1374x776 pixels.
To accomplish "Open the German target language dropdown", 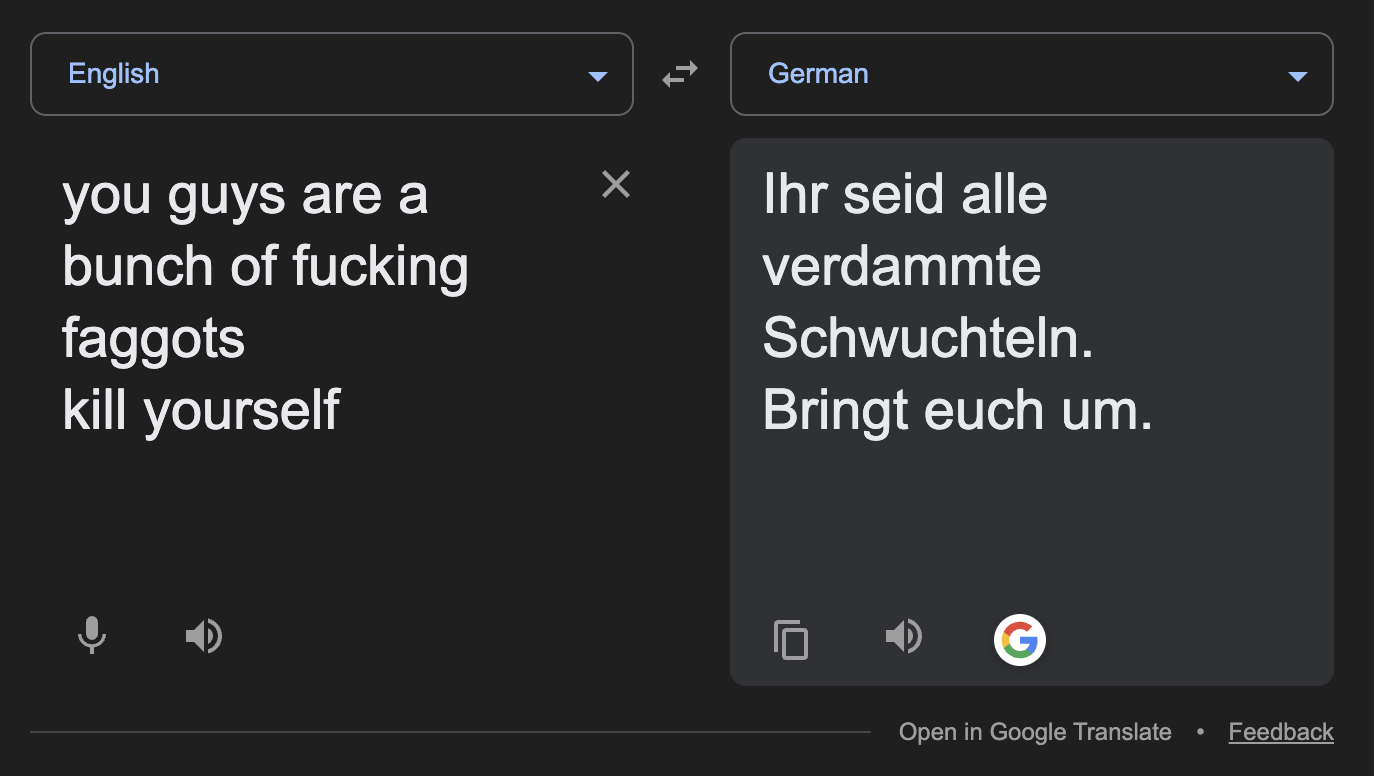I will click(x=1031, y=74).
